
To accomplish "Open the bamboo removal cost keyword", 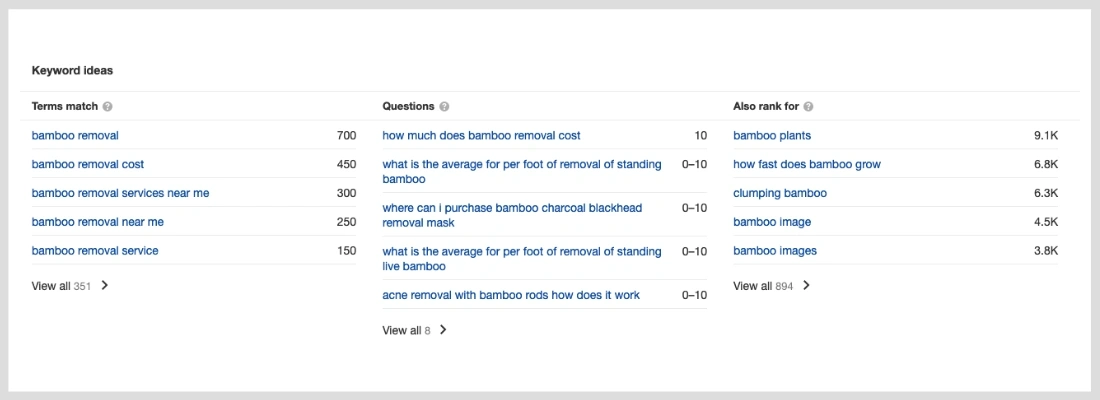I will click(x=88, y=164).
